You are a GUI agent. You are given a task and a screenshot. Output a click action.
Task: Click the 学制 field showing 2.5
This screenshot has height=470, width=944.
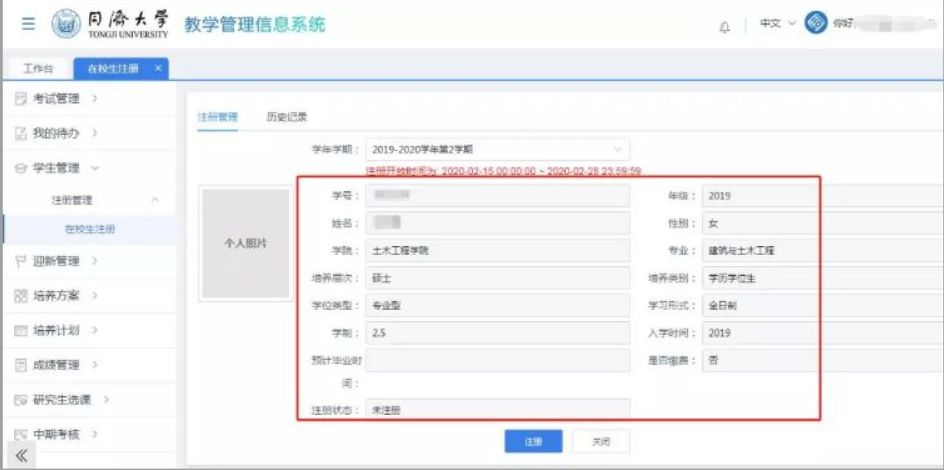click(x=497, y=333)
